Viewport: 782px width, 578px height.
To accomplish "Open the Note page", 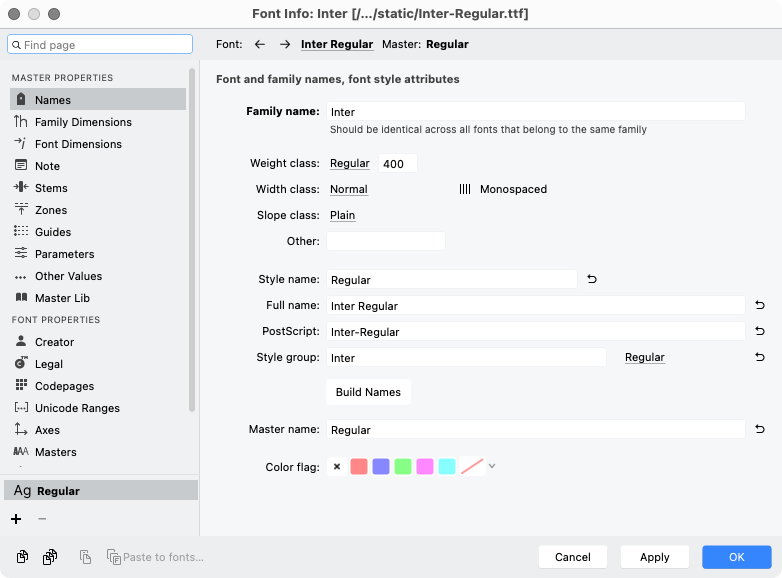I will [x=98, y=166].
